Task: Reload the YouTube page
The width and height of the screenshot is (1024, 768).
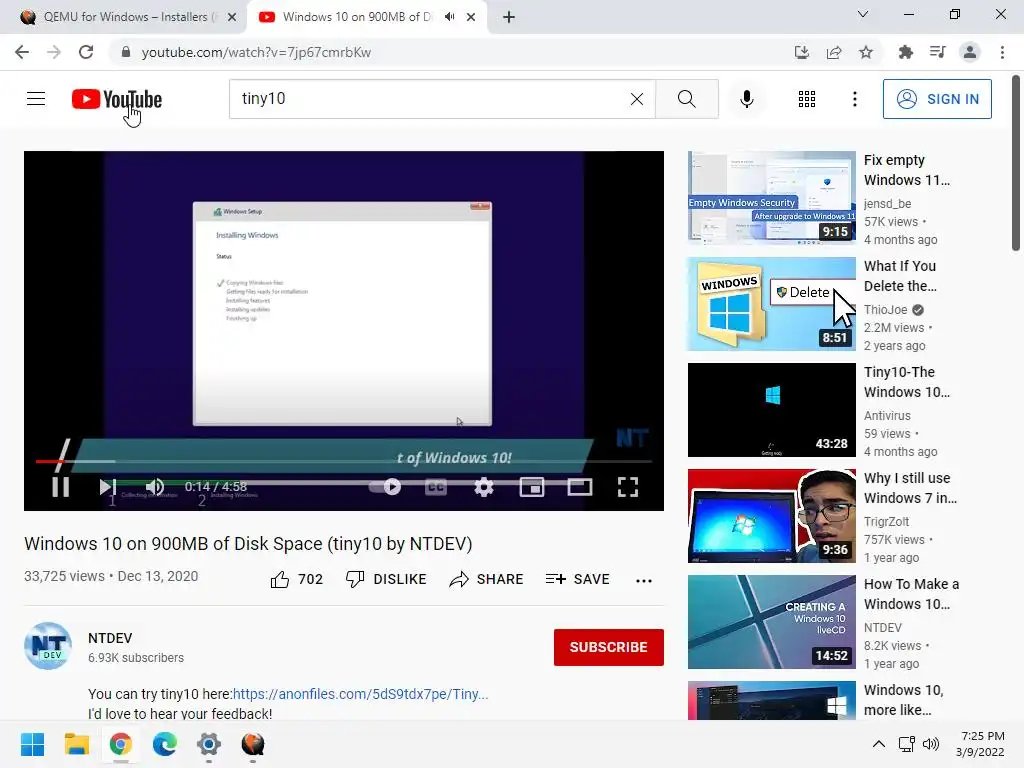Action: (x=86, y=52)
